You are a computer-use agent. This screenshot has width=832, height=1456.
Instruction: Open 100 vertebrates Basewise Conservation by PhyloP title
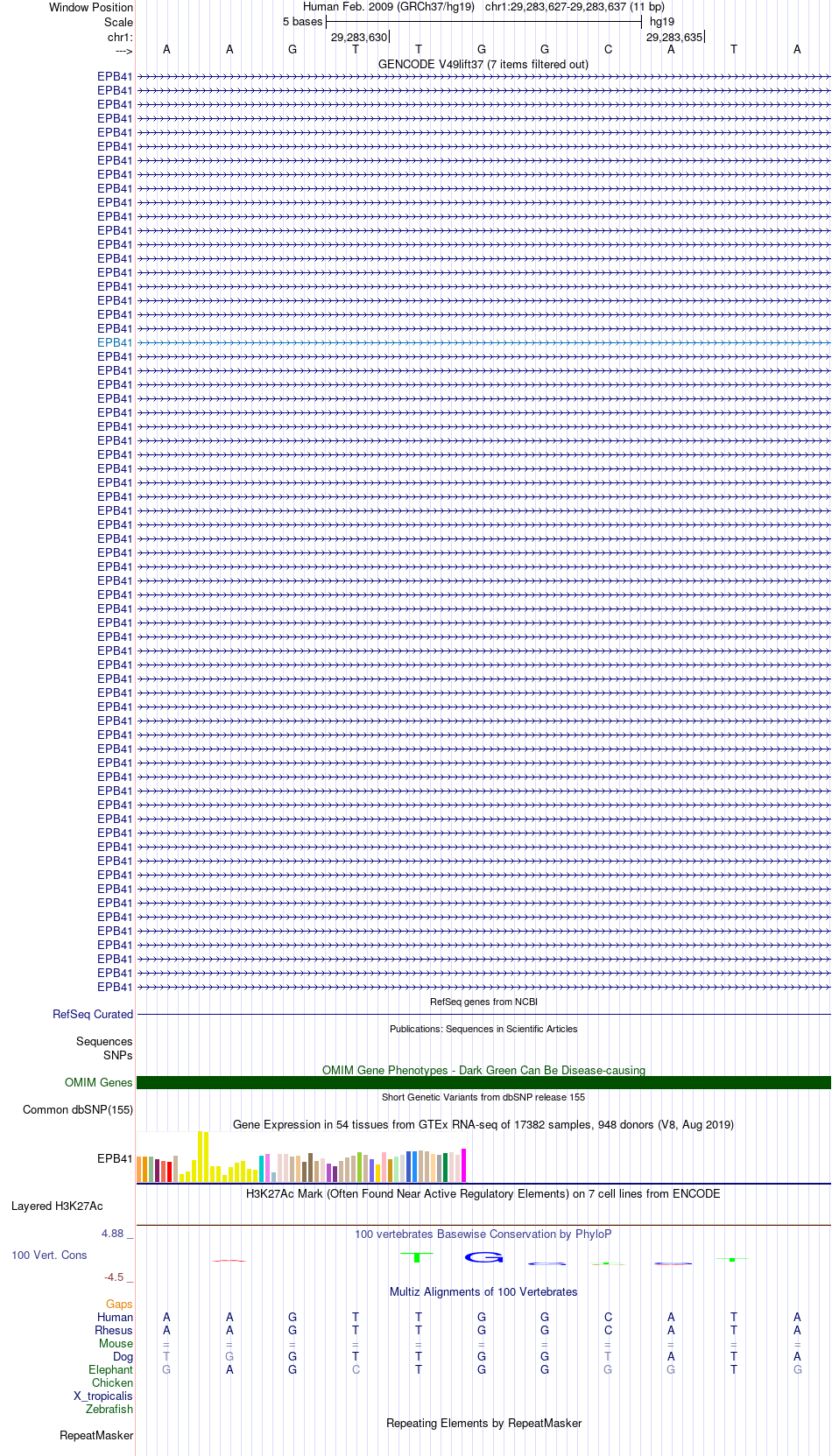[x=483, y=1234]
